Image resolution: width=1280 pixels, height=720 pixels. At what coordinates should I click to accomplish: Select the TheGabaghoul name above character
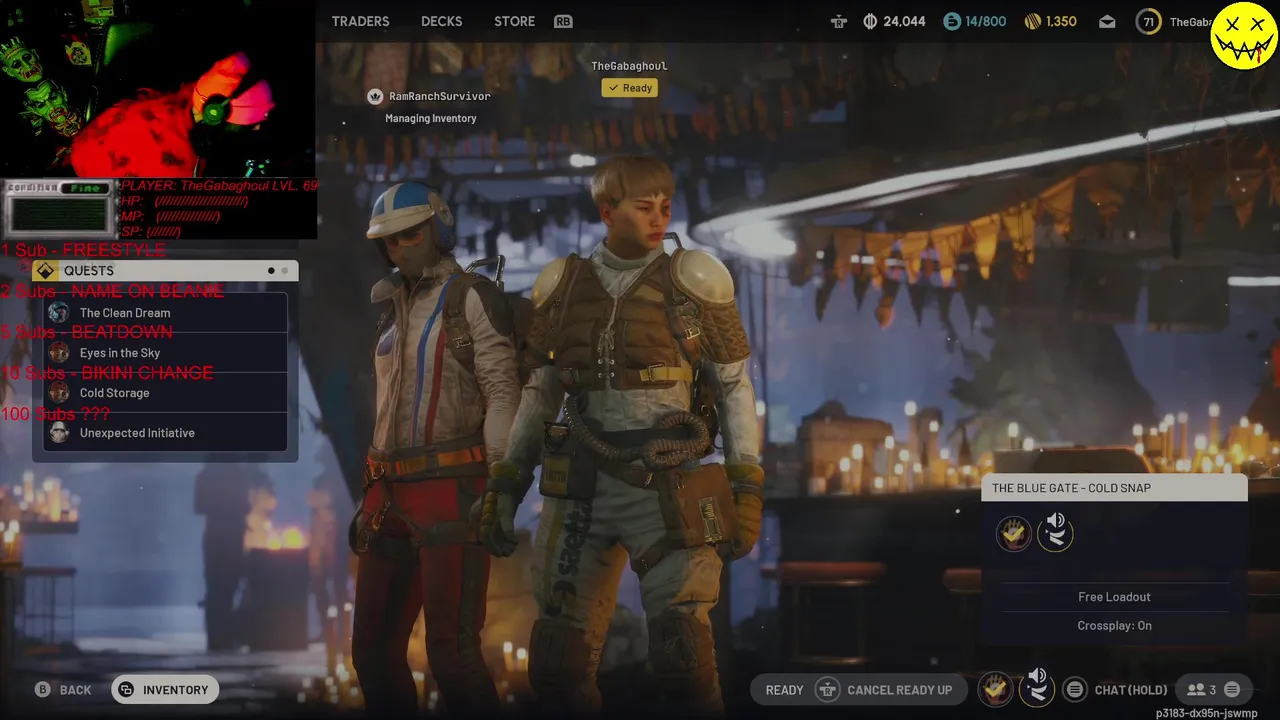pos(629,66)
